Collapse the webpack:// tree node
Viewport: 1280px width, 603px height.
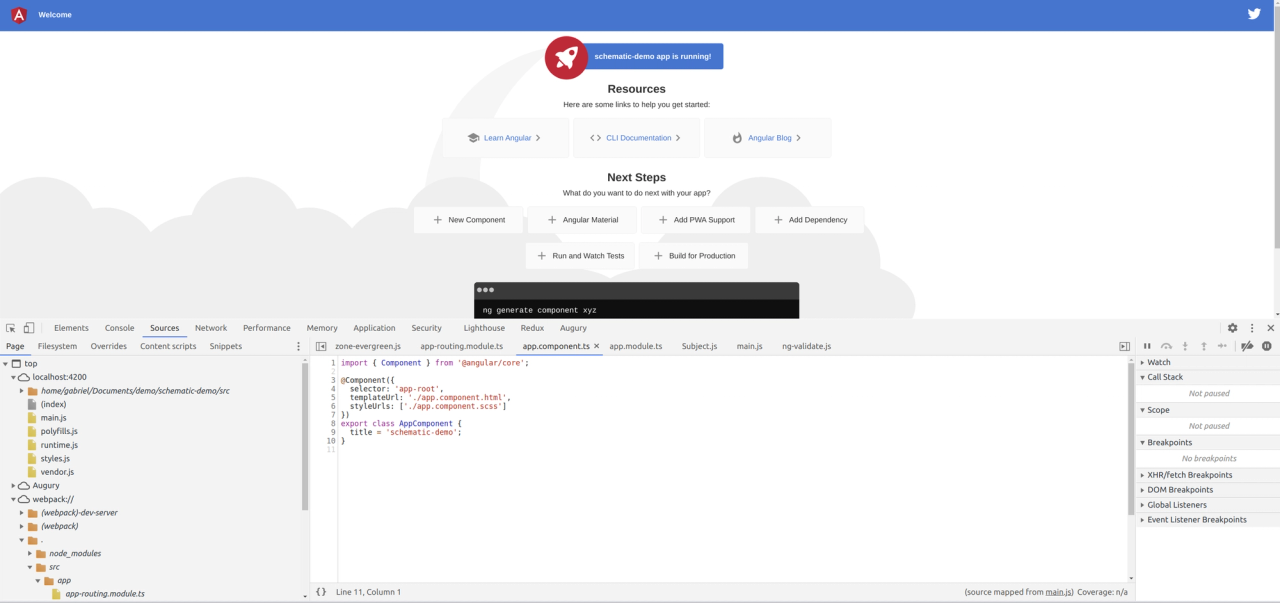tap(14, 499)
